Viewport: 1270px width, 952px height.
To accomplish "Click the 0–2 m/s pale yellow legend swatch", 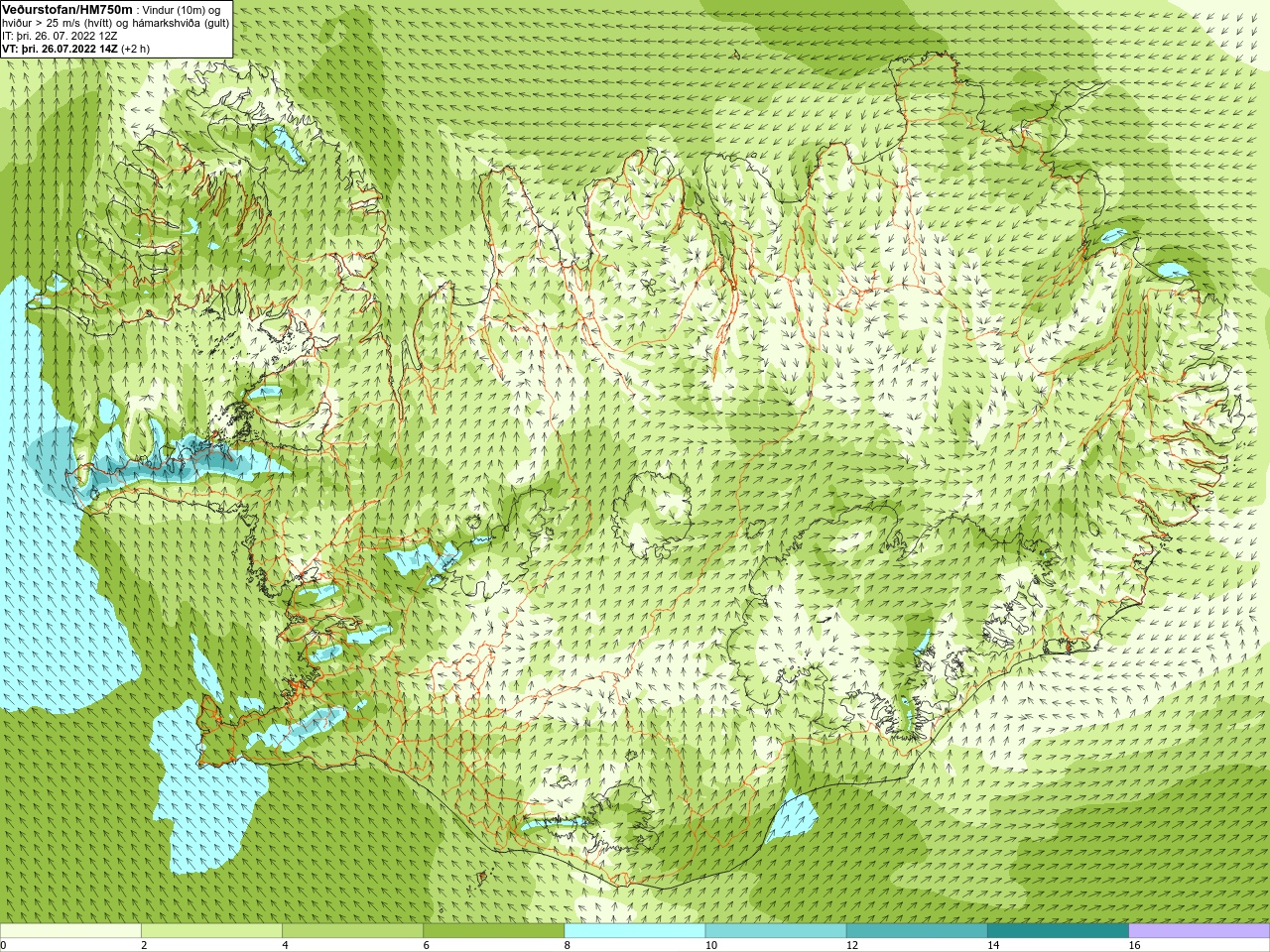I will [x=70, y=931].
